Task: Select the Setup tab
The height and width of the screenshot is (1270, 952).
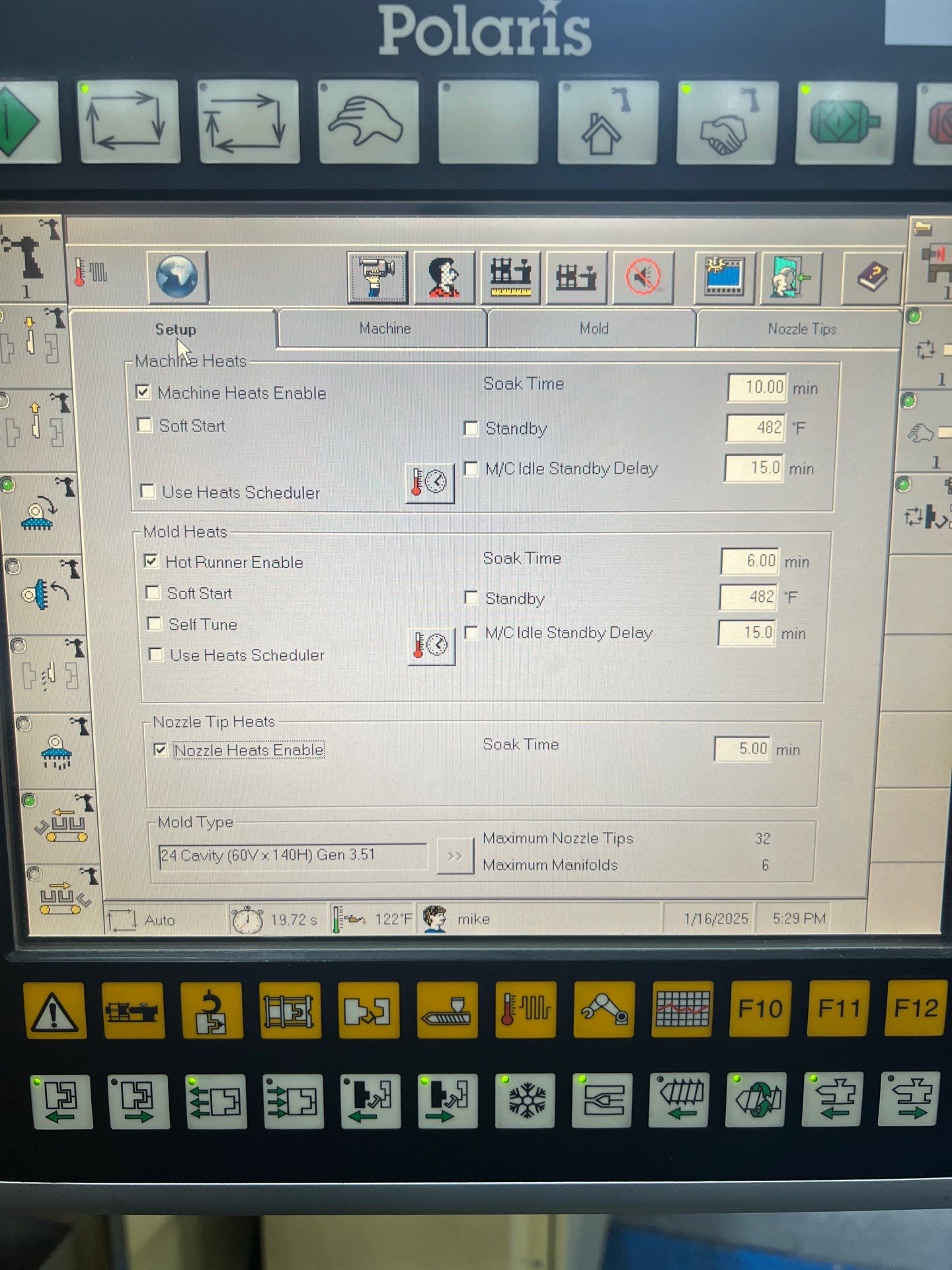Action: coord(175,329)
